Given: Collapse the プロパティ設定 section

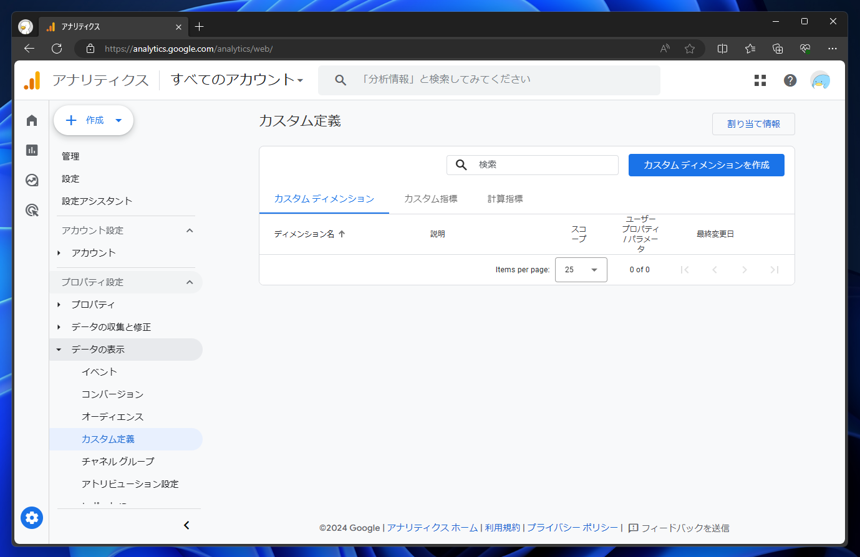Looking at the screenshot, I should (189, 282).
